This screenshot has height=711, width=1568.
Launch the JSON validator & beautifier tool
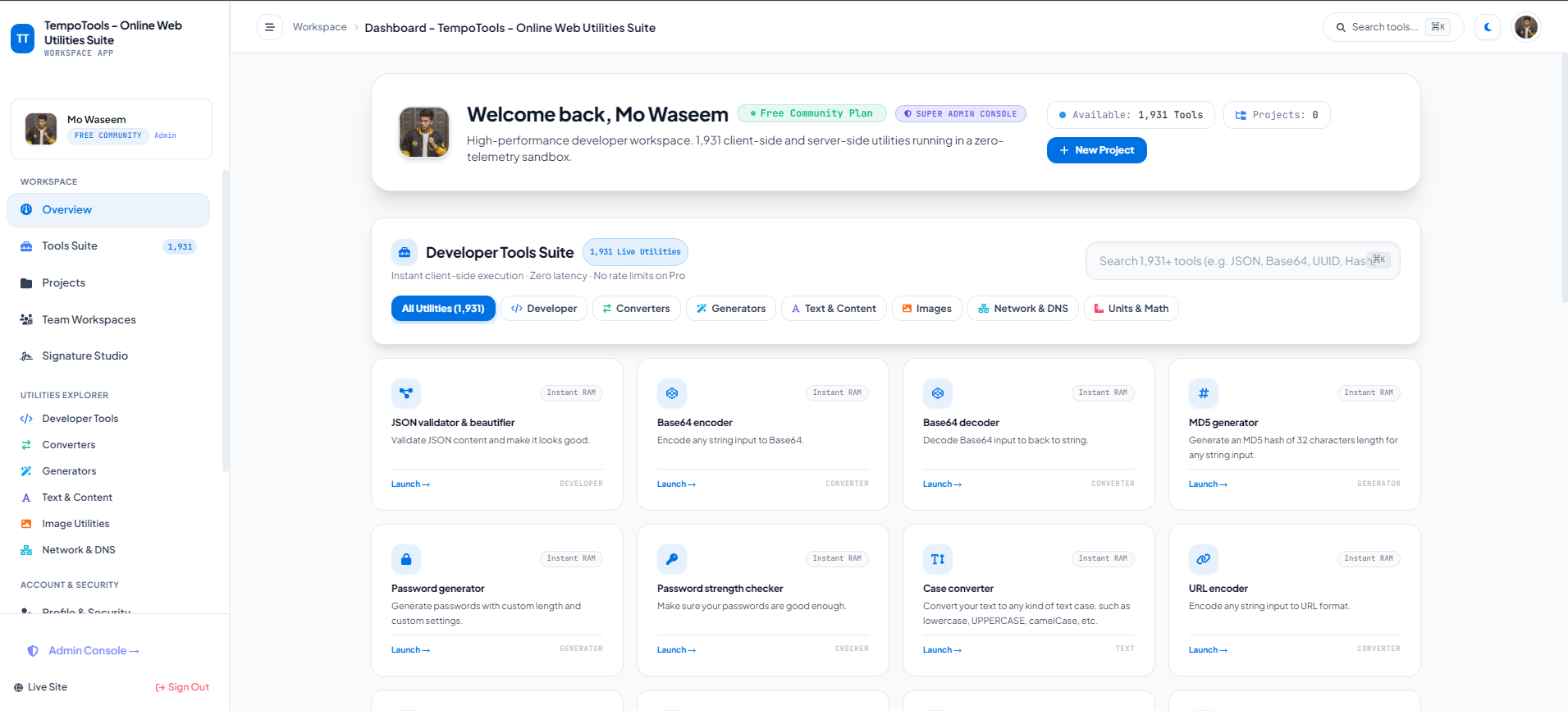[410, 484]
